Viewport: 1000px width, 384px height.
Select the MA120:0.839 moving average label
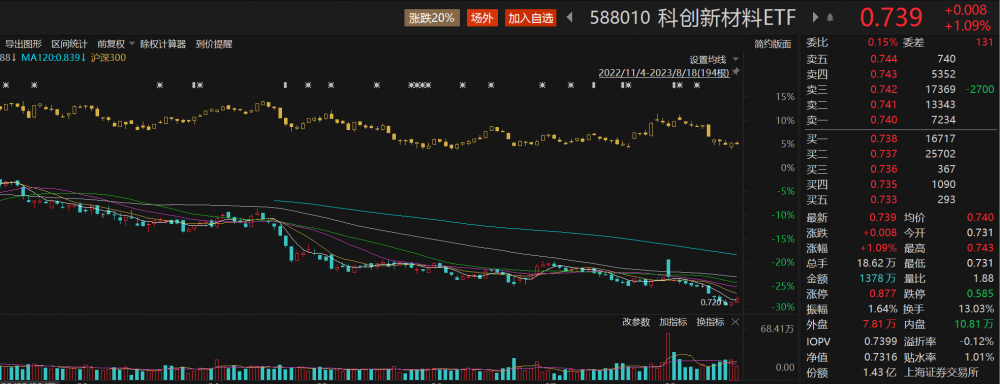53,57
